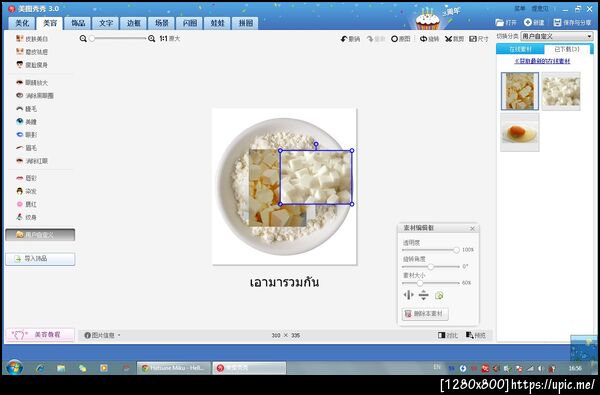Select the skin smoothing acne removal tool

pos(32,52)
